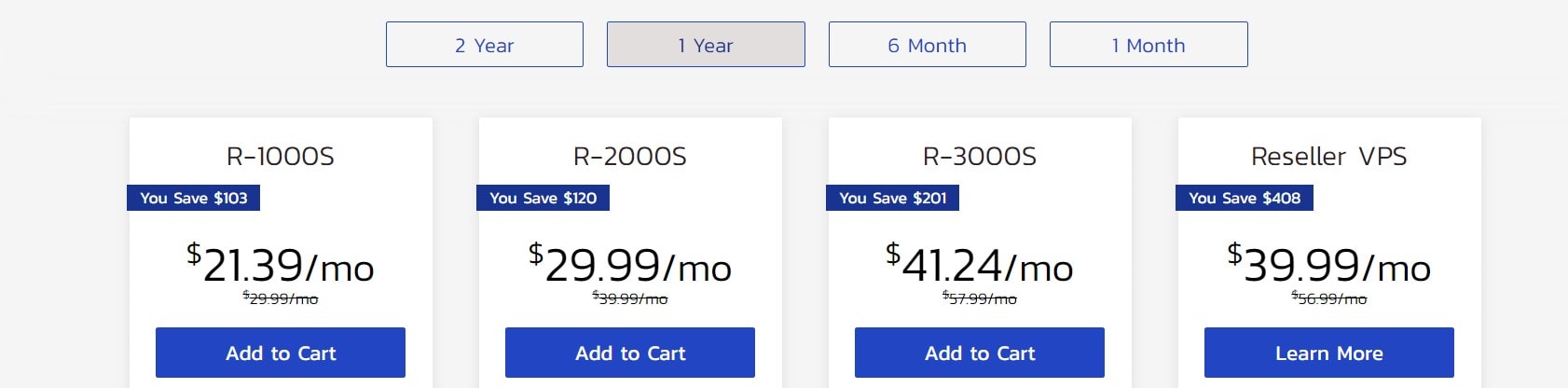This screenshot has width=1568, height=388.
Task: Click the You Save $103 badge
Action: coord(194,198)
